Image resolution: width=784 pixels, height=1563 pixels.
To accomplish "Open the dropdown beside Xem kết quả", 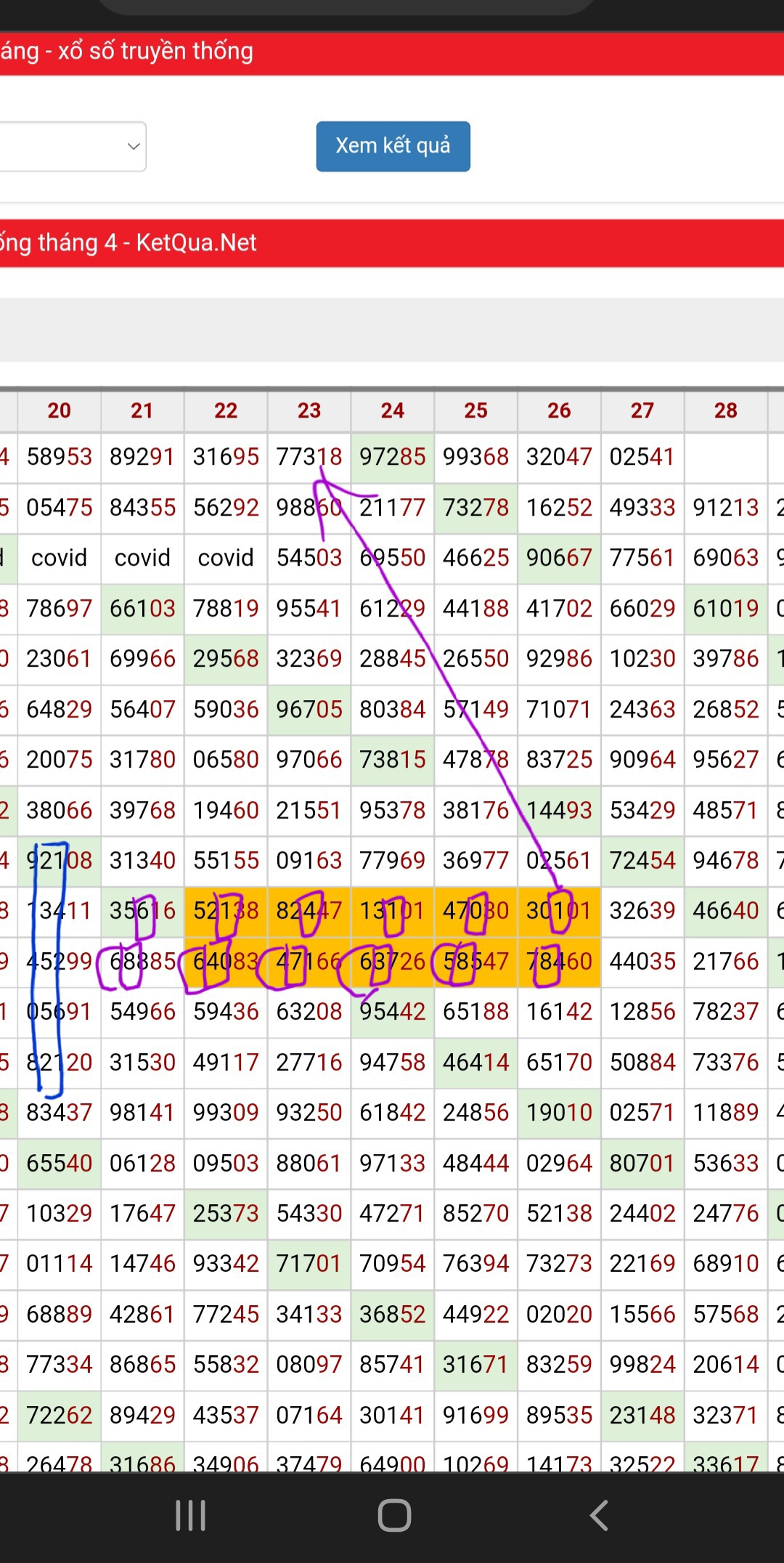I will click(x=73, y=146).
